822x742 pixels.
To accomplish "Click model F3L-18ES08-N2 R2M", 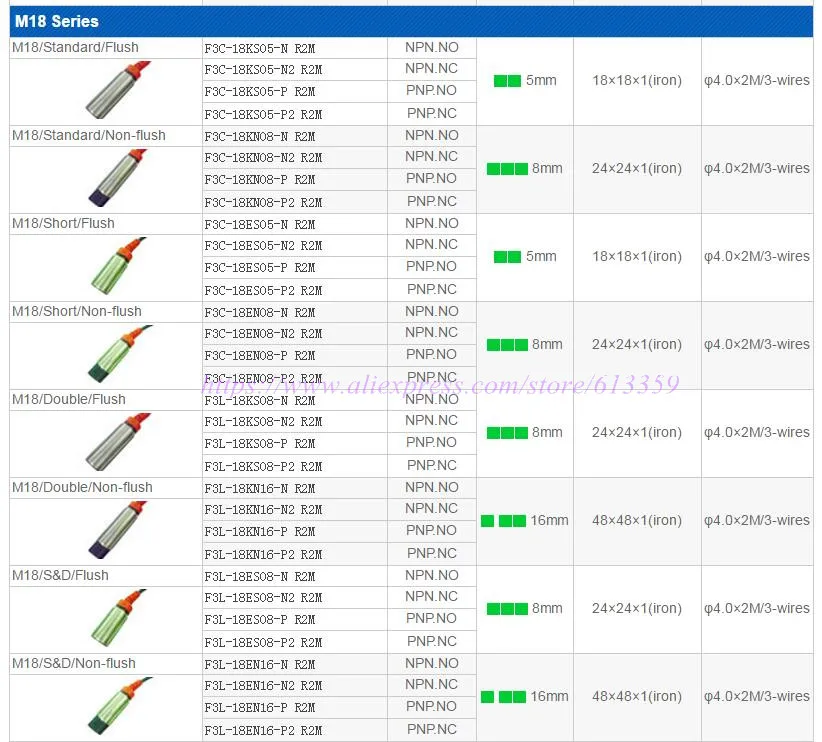I will tap(263, 598).
